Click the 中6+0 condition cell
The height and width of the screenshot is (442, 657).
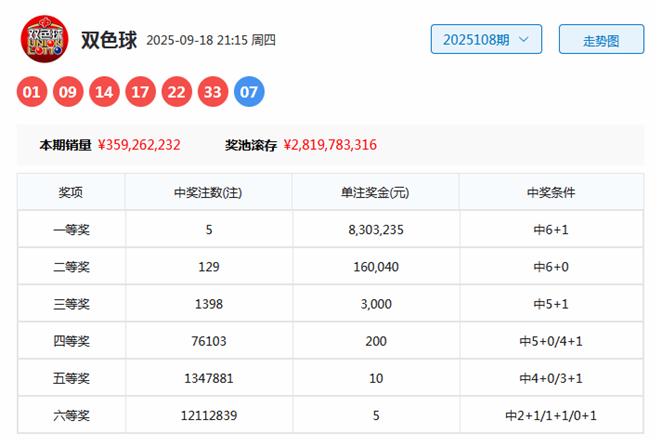[551, 267]
